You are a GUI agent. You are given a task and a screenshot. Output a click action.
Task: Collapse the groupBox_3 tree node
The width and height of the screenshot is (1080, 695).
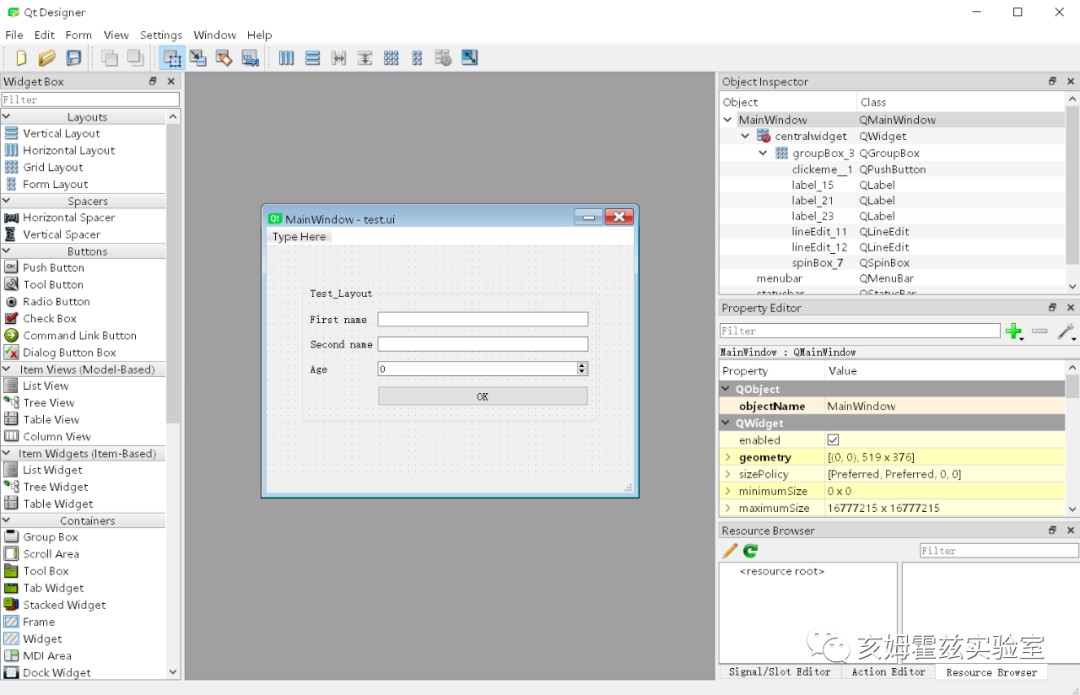coord(762,152)
